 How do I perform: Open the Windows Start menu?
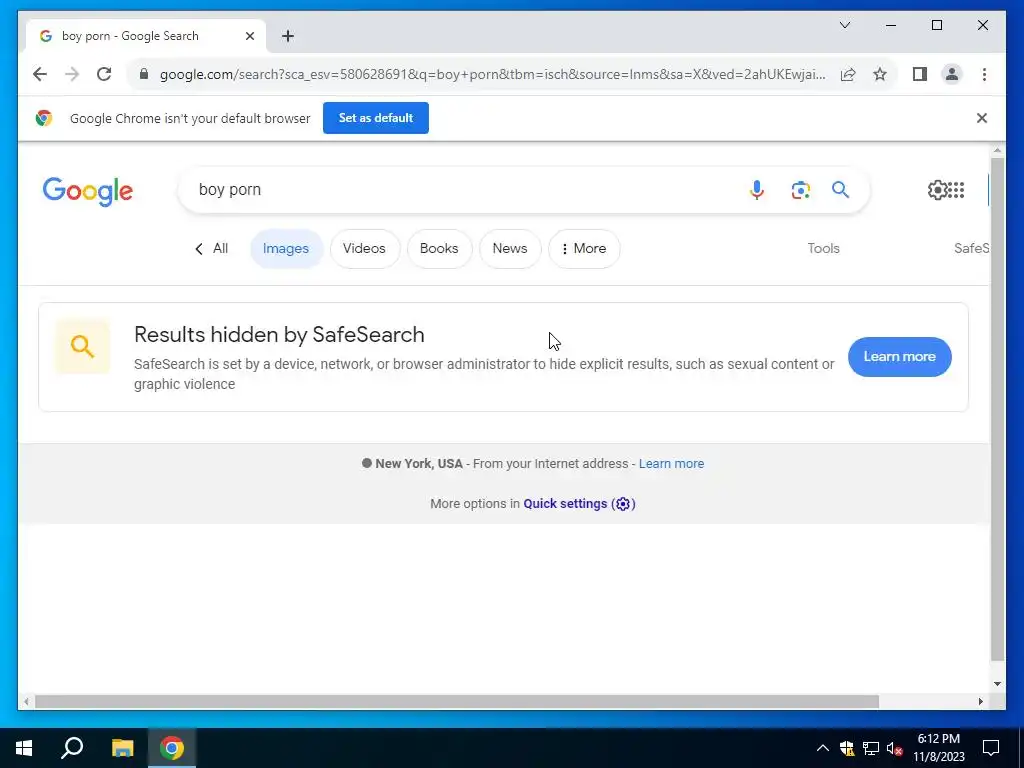click(24, 748)
